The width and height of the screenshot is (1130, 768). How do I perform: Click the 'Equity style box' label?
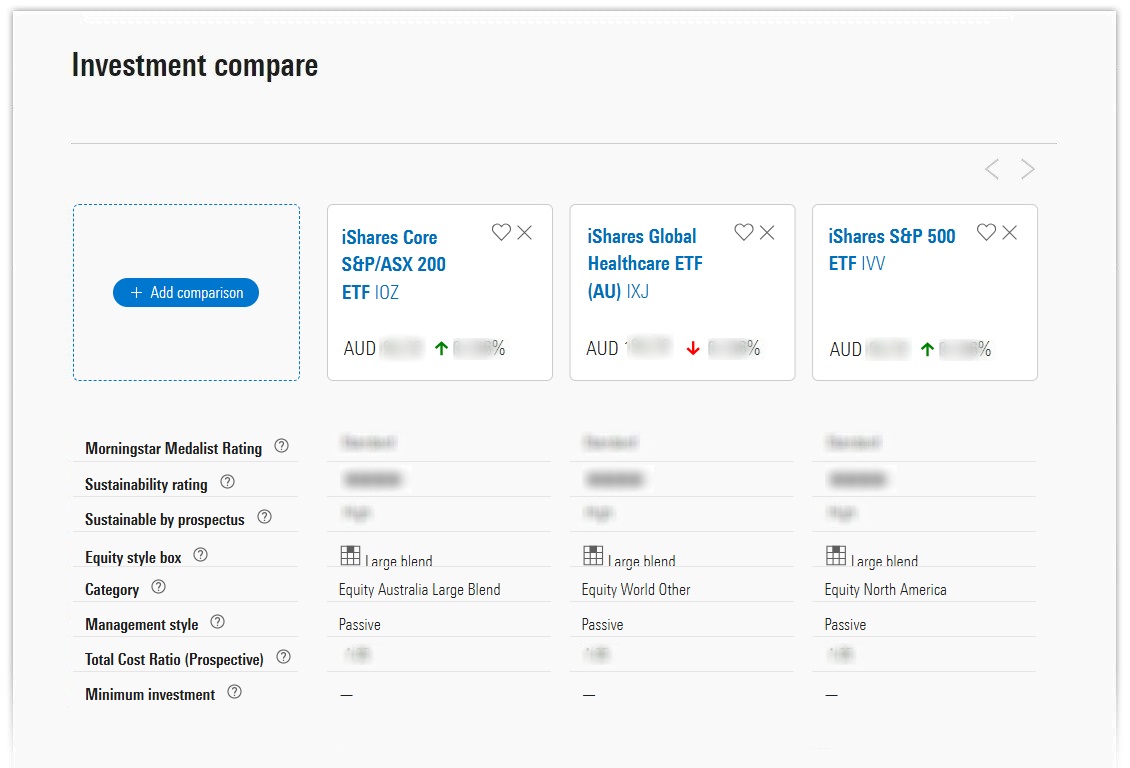tap(133, 558)
